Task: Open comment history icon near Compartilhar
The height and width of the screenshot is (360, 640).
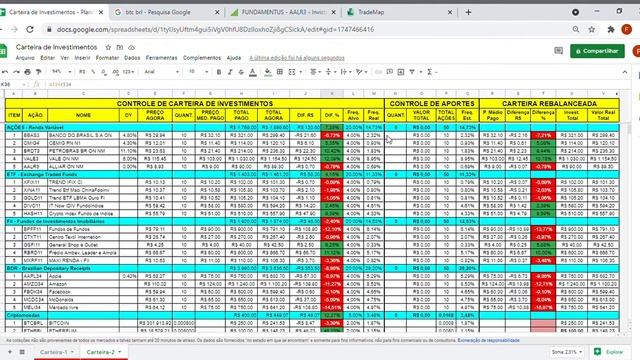Action: 558,51
